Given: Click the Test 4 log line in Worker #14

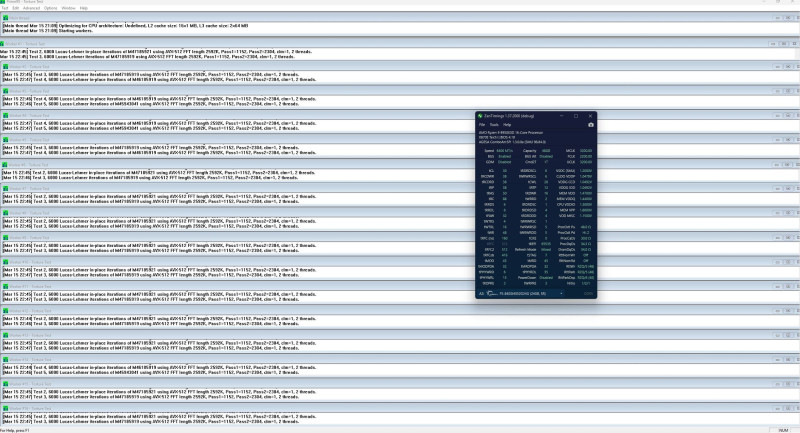Looking at the screenshot, I should (x=159, y=367).
